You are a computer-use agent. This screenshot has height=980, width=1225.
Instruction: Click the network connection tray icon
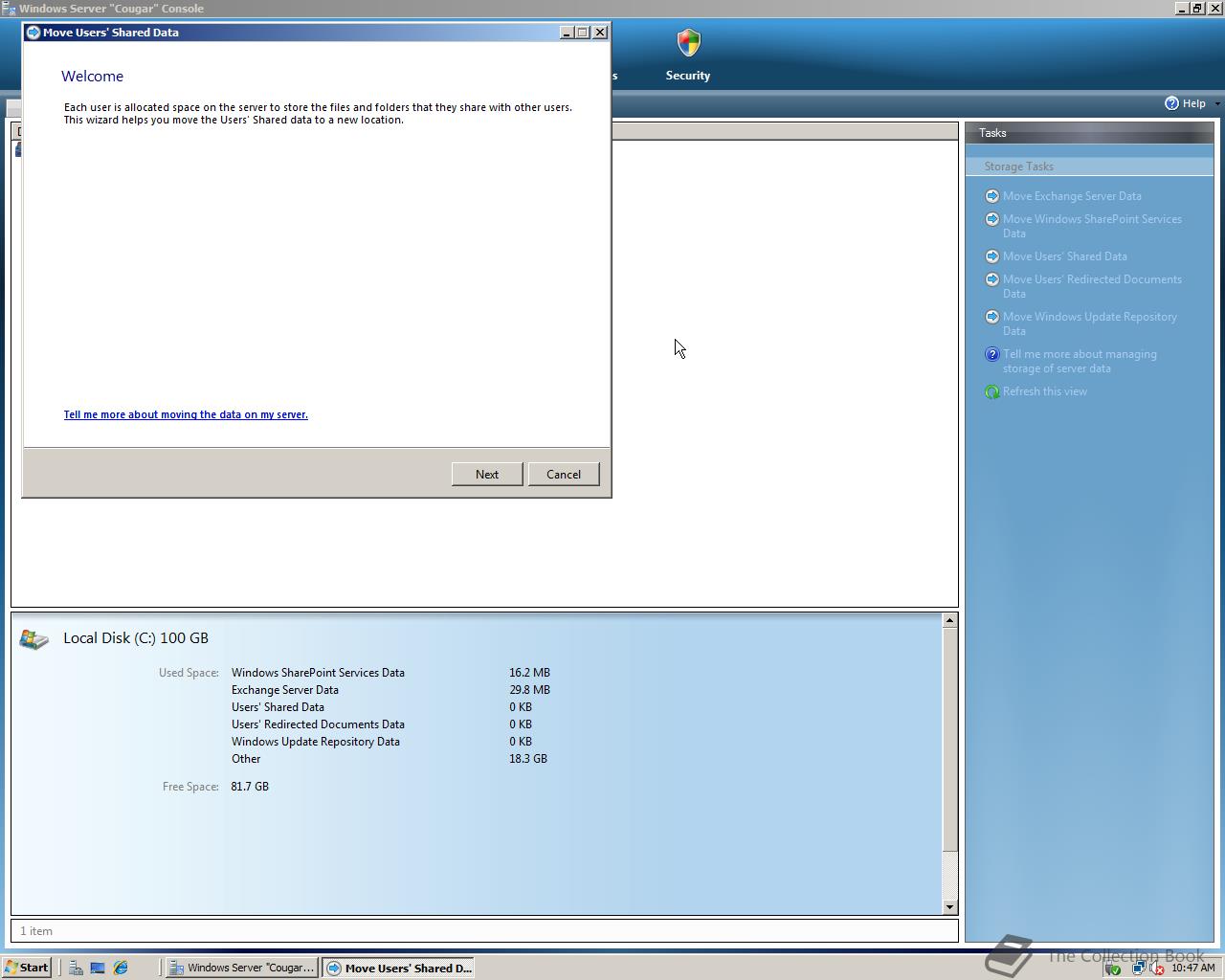click(1138, 969)
